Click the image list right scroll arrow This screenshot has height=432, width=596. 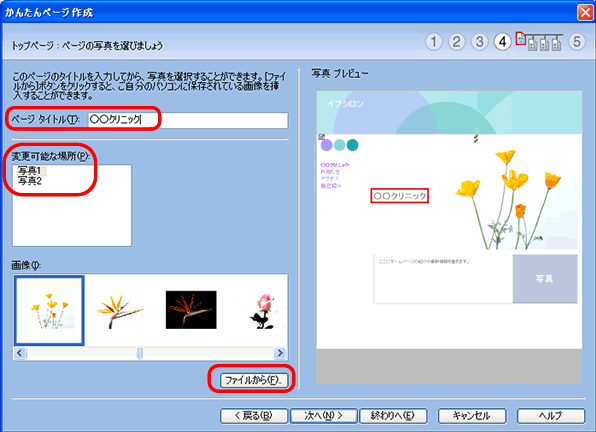[x=280, y=353]
